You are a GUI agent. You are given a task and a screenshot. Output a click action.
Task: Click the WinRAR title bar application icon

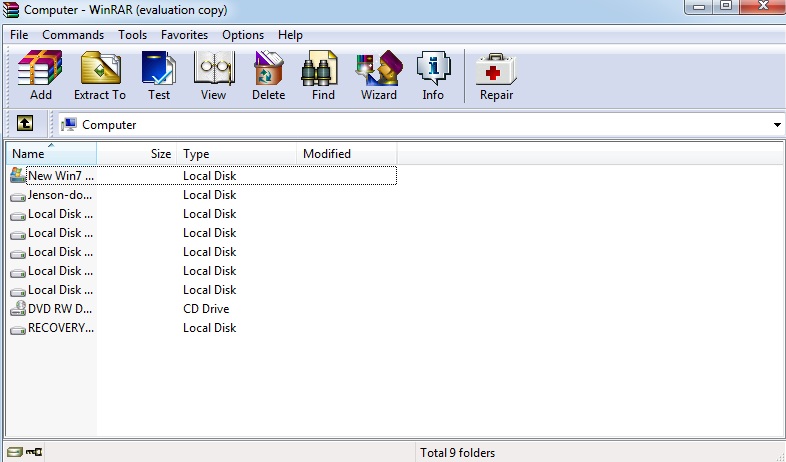pyautogui.click(x=11, y=10)
